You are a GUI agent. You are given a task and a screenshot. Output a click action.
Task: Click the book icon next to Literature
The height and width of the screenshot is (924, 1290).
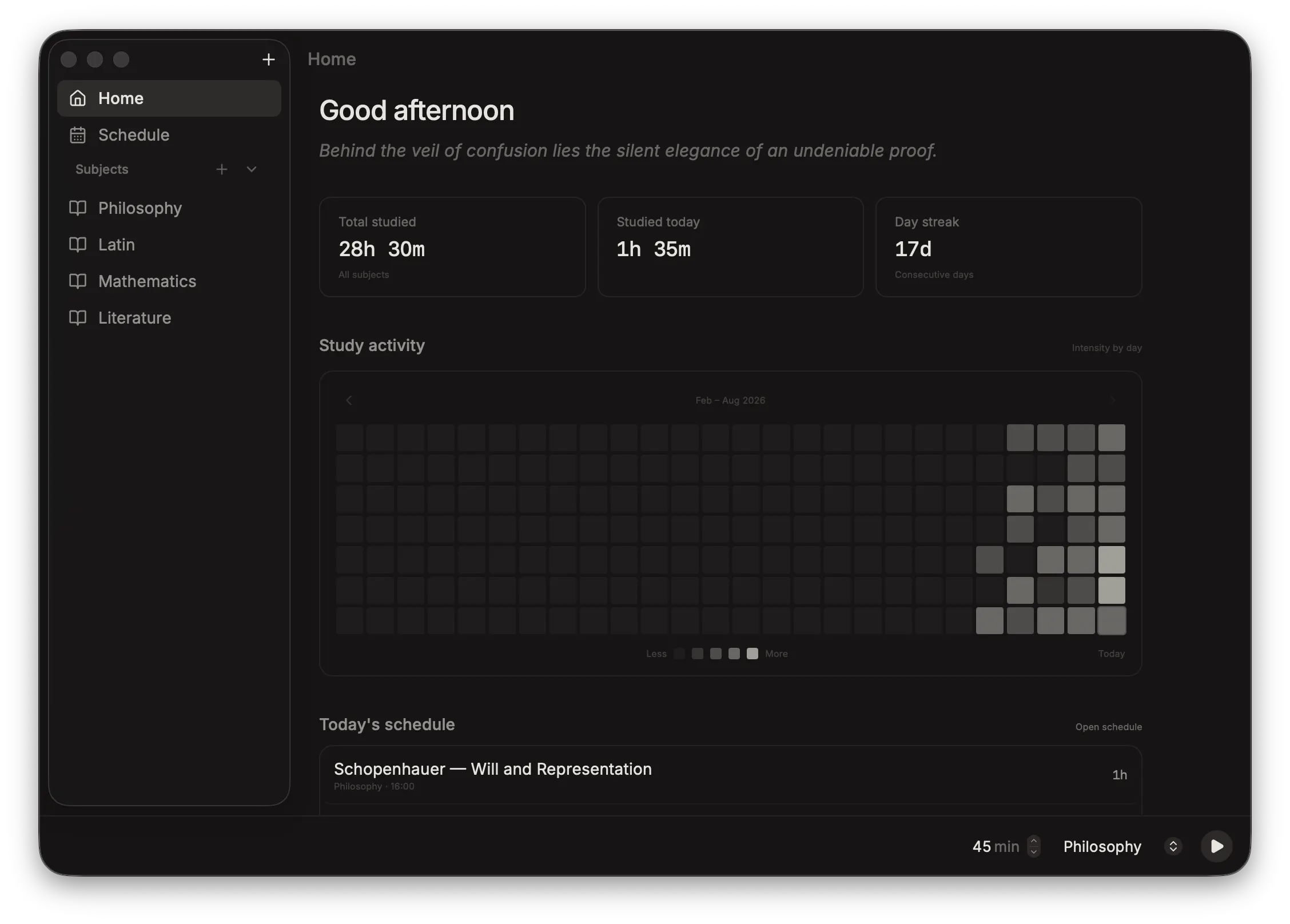tap(78, 318)
